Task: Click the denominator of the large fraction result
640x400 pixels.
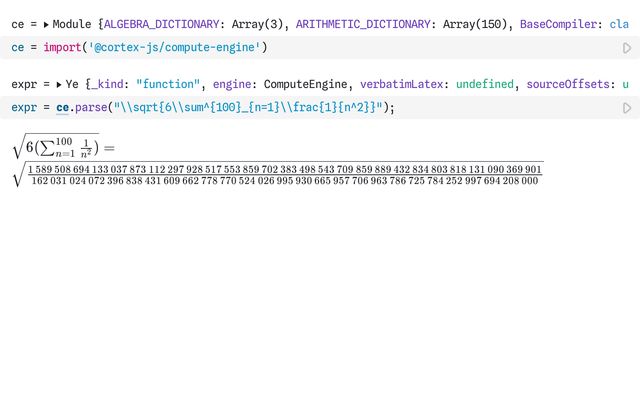Action: tap(284, 180)
